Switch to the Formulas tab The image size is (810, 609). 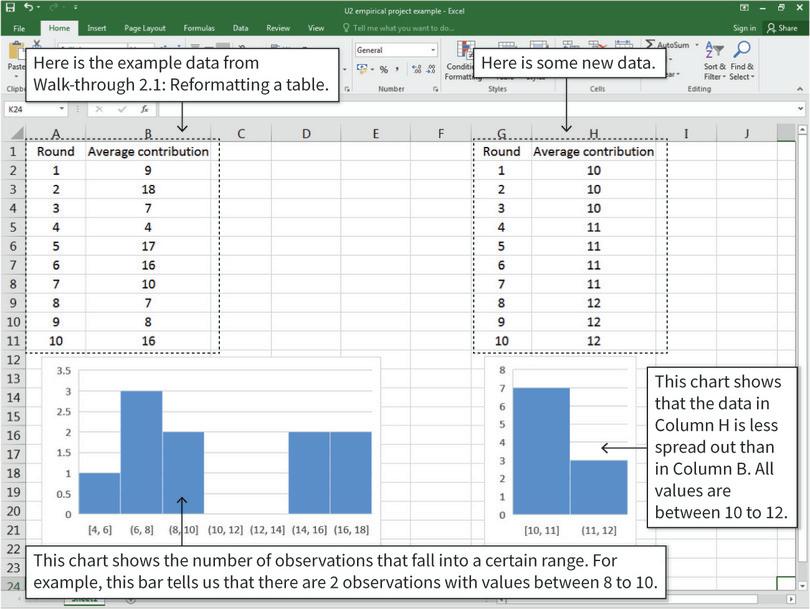(199, 28)
